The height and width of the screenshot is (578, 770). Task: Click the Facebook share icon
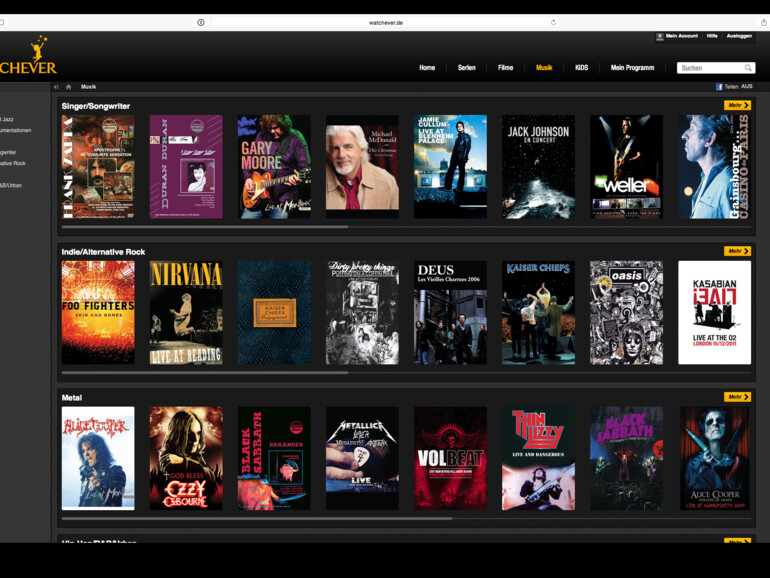pyautogui.click(x=719, y=87)
